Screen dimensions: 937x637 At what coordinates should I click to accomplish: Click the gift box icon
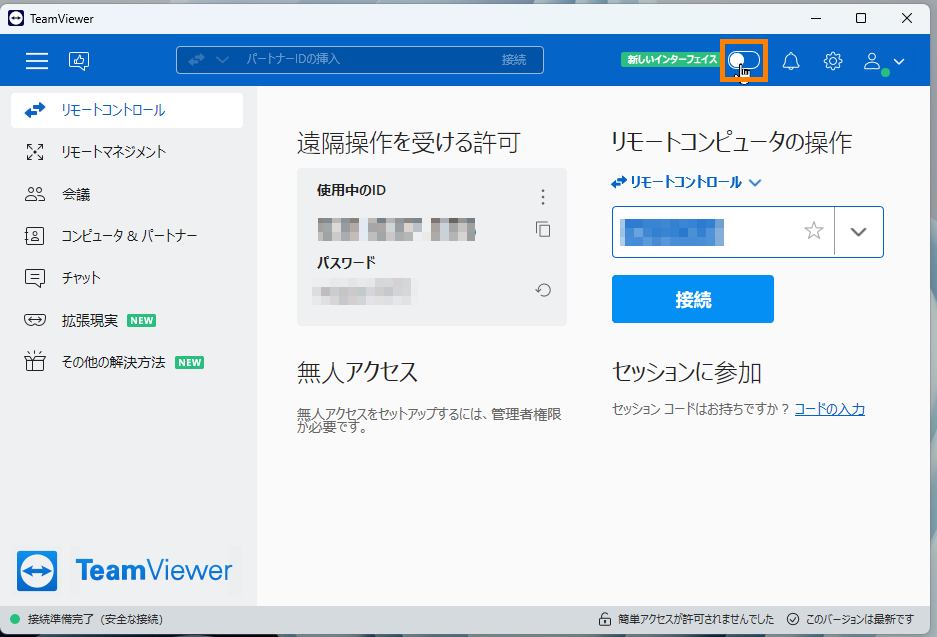pyautogui.click(x=35, y=361)
